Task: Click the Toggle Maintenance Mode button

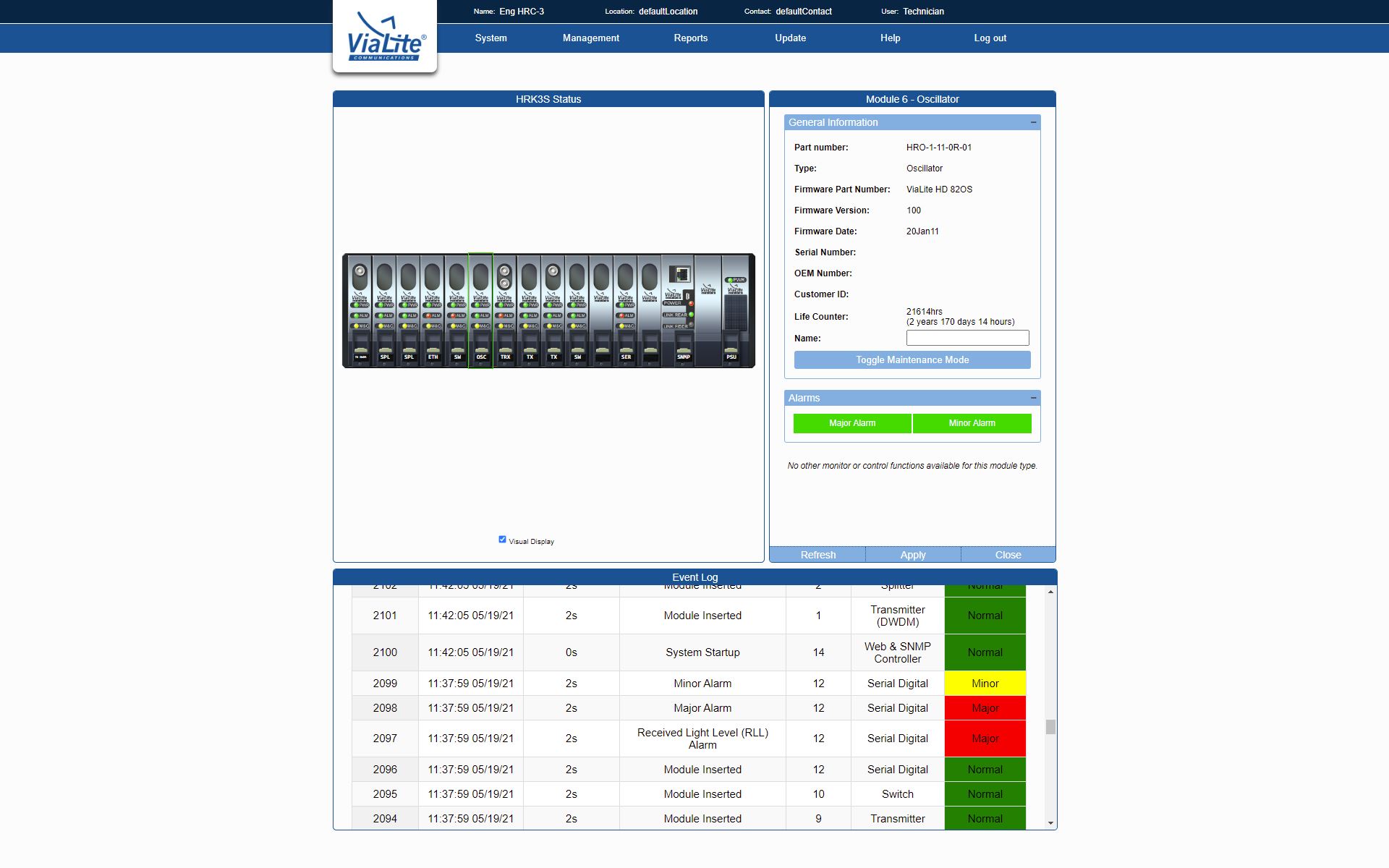Action: click(x=912, y=360)
